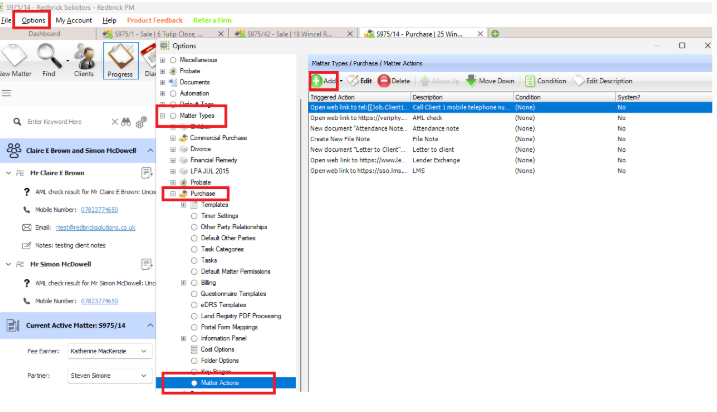Click the New Matter toolbar icon
Screen dimensions: 717x412
14,56
